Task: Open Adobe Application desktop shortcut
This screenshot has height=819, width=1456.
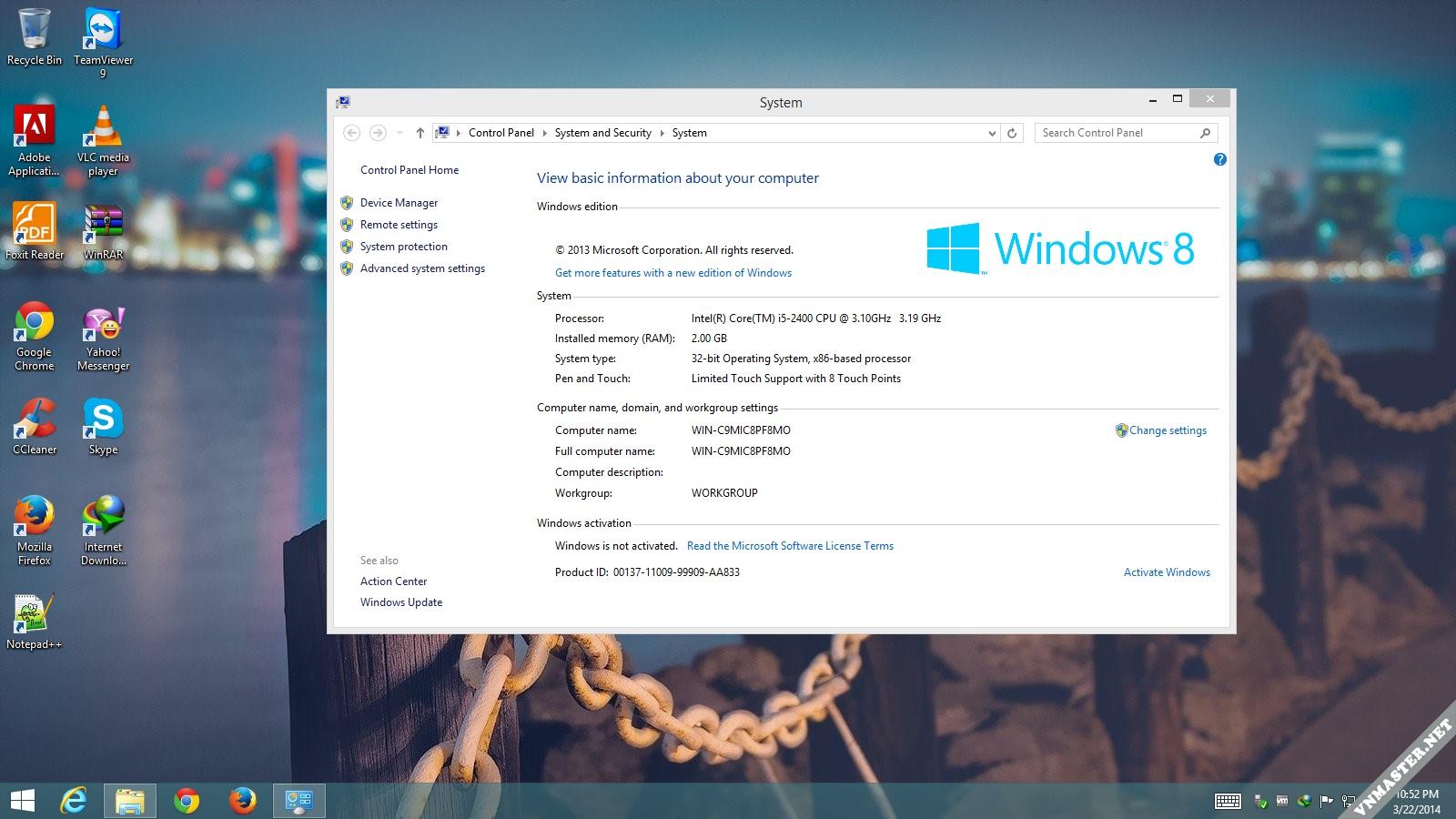Action: (34, 140)
